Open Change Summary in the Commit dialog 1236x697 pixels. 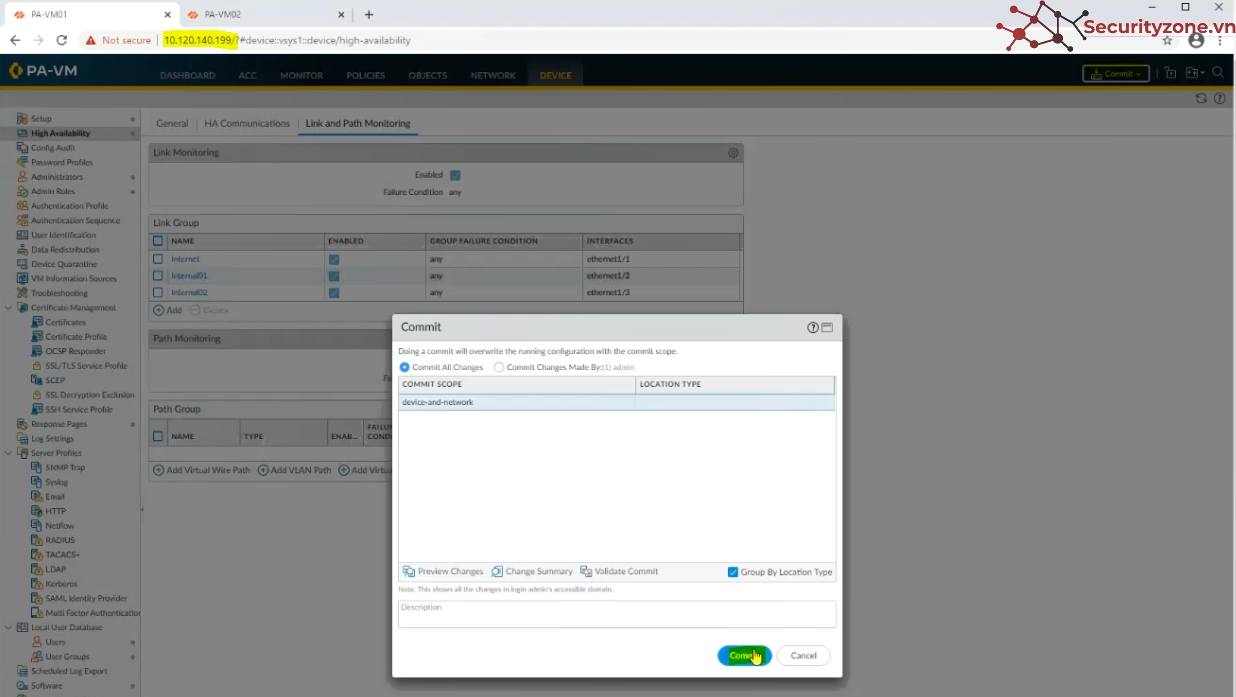point(532,572)
